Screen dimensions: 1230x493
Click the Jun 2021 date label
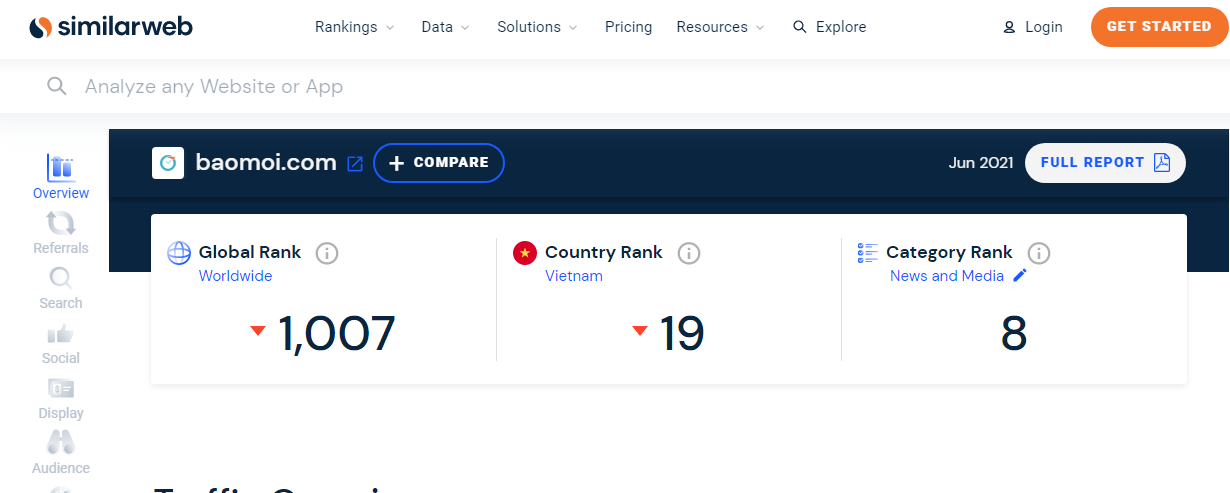coord(981,163)
